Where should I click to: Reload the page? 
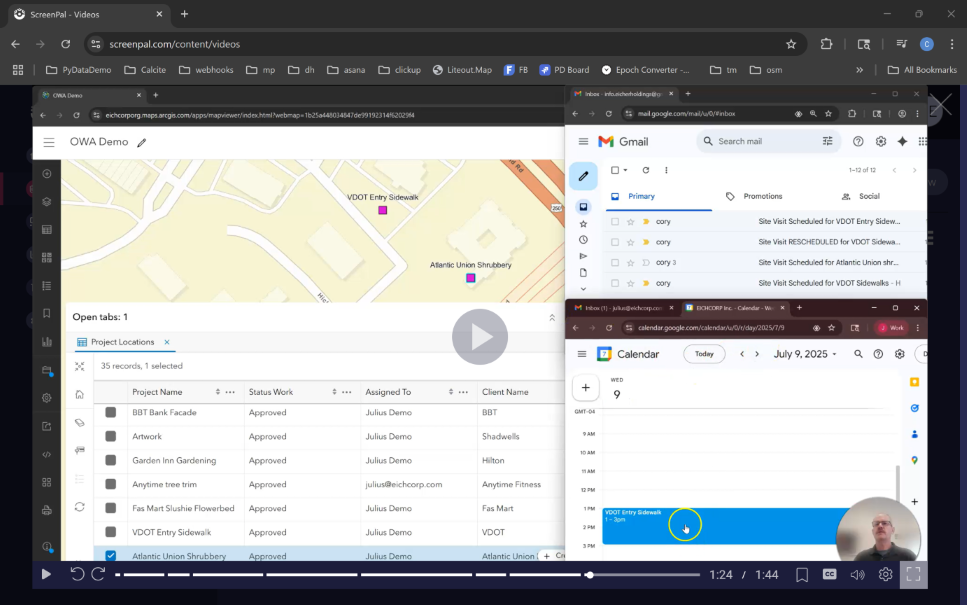click(x=66, y=44)
